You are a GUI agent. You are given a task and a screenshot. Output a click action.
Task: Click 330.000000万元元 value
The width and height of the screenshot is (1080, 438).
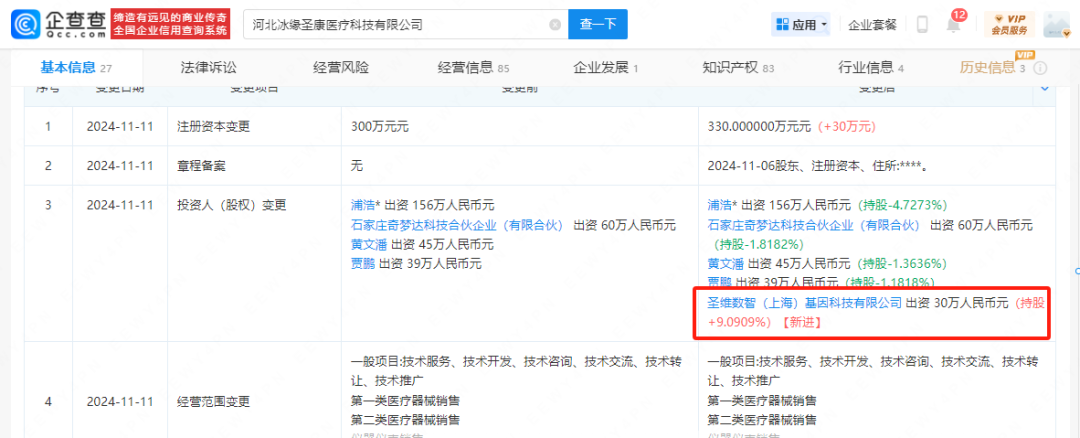(760, 127)
